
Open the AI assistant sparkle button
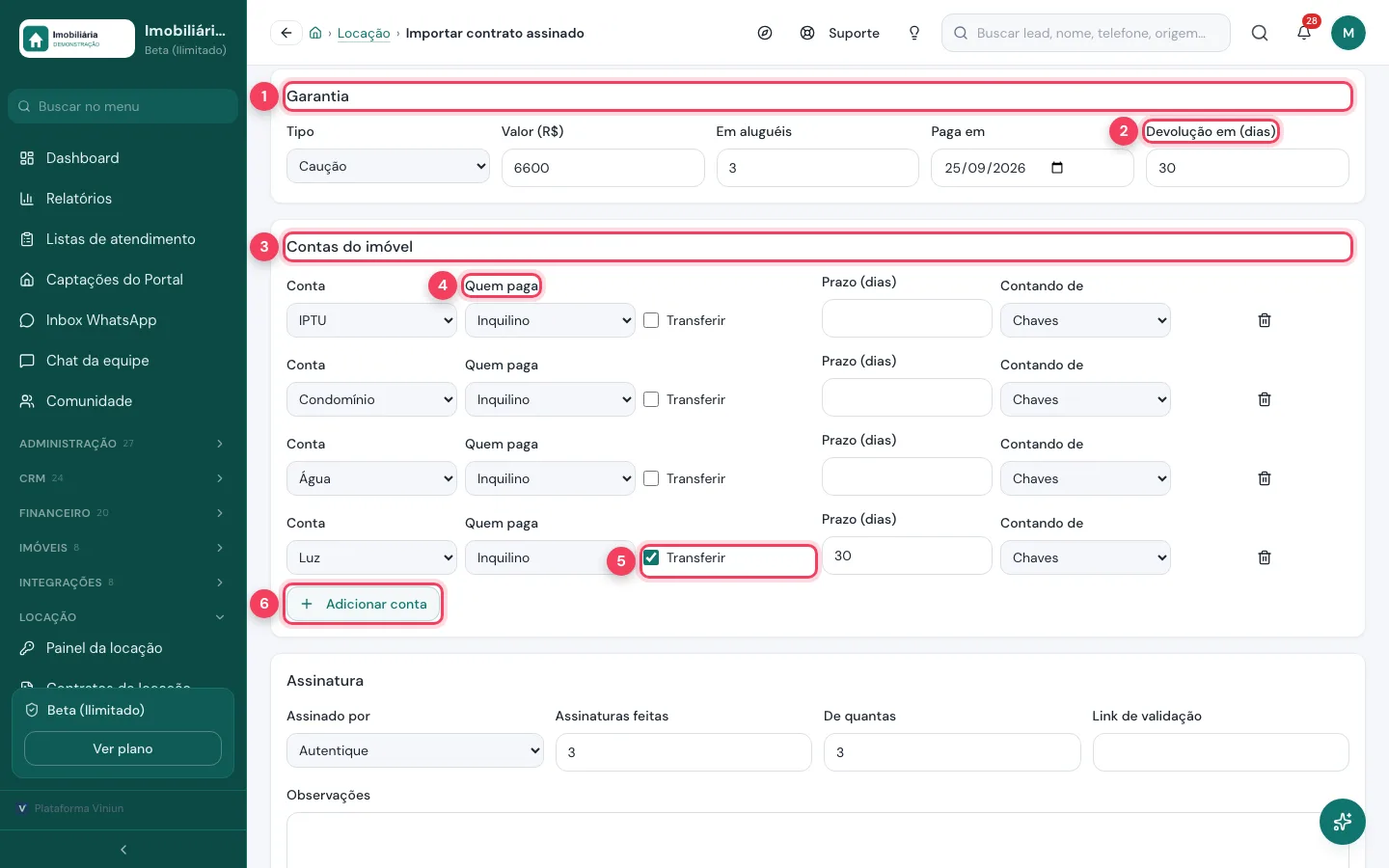1343,822
